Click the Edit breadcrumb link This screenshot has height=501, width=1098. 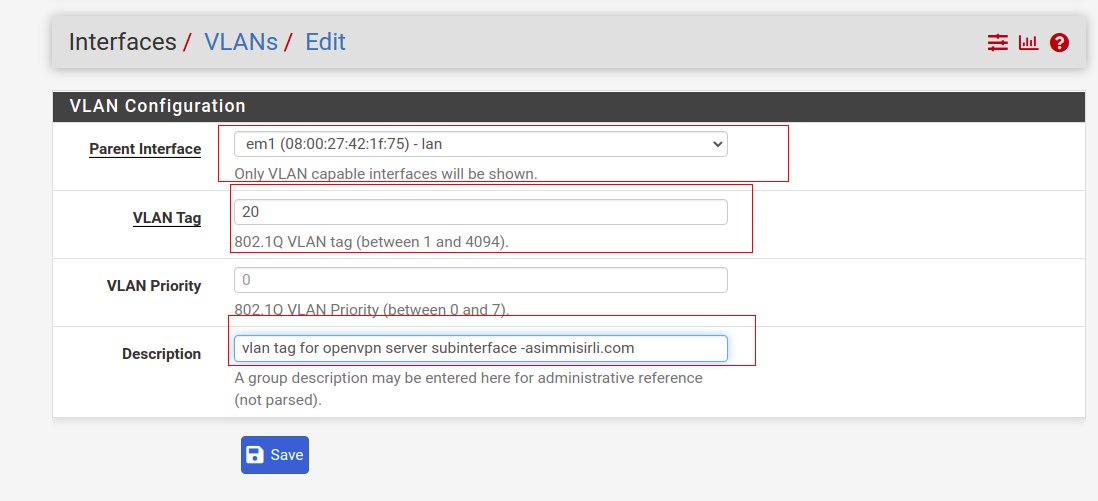click(325, 42)
